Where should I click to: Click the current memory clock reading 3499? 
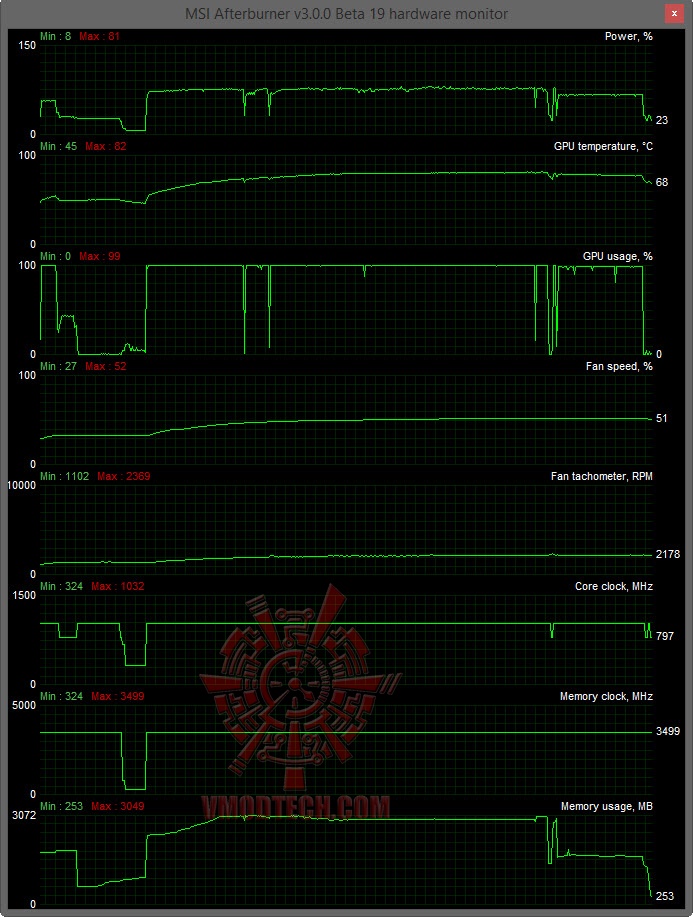coord(668,731)
